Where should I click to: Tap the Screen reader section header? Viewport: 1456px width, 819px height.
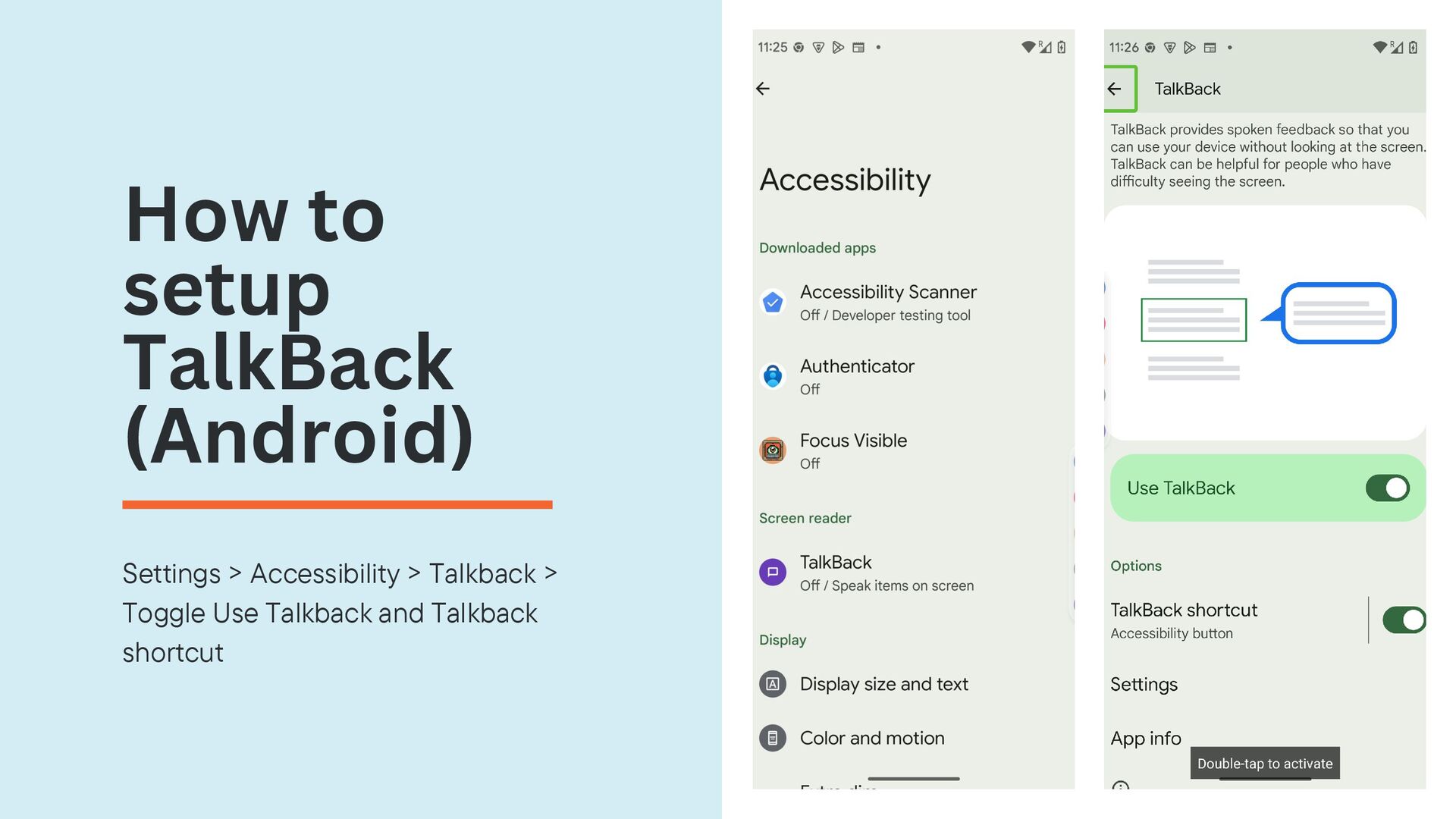[x=805, y=518]
